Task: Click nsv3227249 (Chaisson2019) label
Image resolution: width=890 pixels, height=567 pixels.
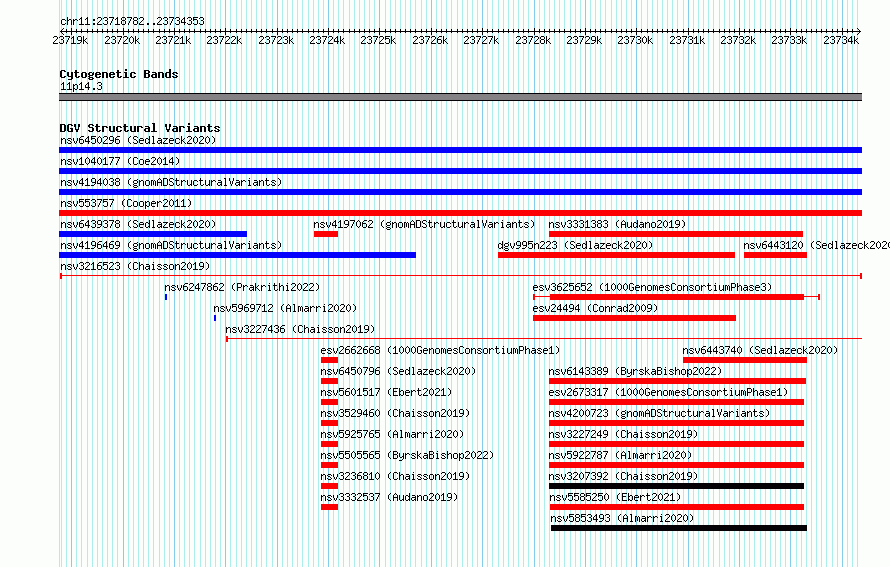Action: (x=623, y=434)
